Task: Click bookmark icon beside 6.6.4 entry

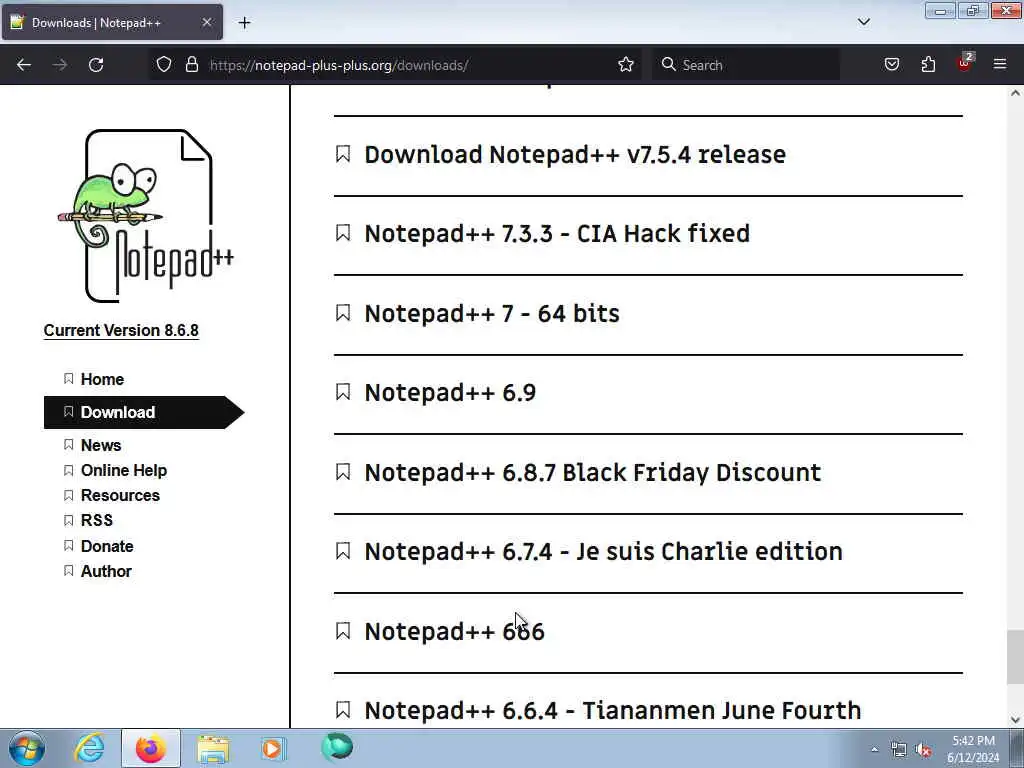Action: [x=343, y=710]
